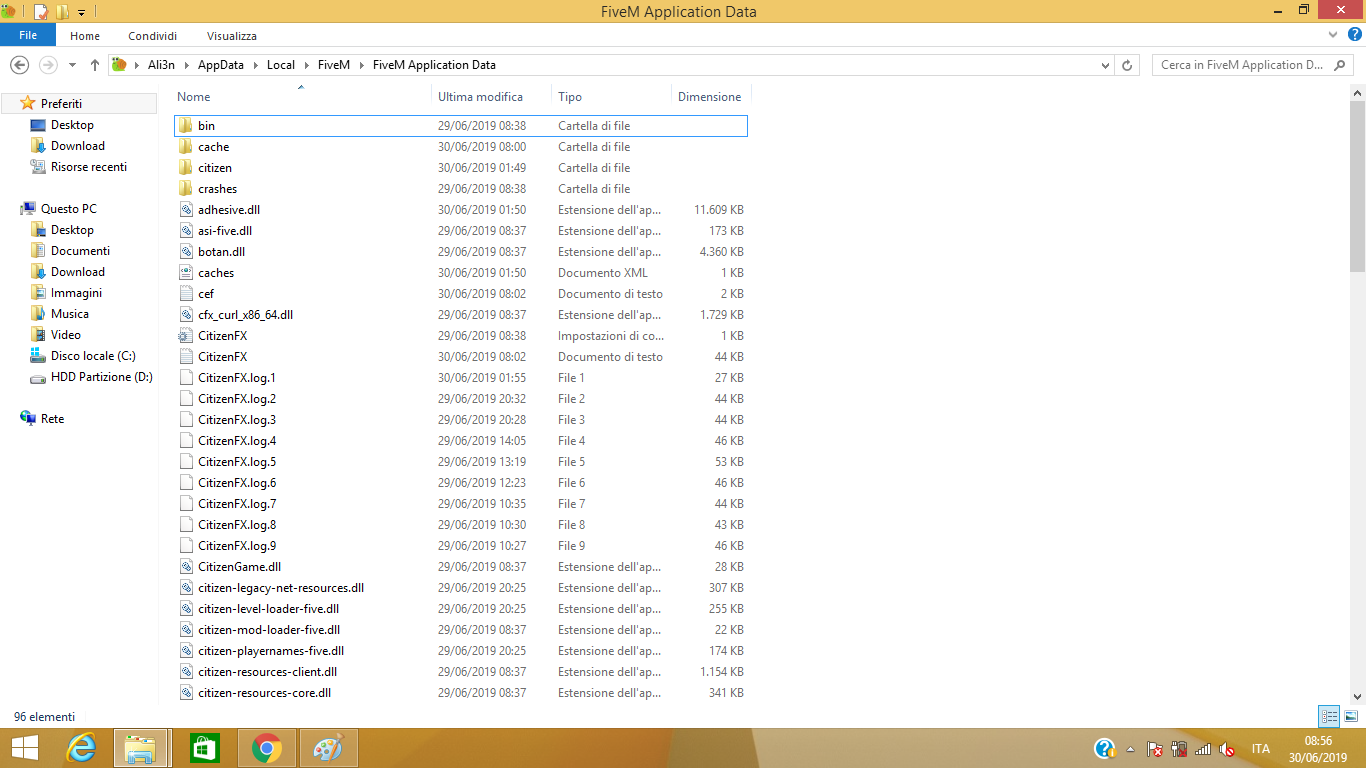This screenshot has height=768, width=1366.
Task: Open Video under Questo PC
Action: pos(66,335)
